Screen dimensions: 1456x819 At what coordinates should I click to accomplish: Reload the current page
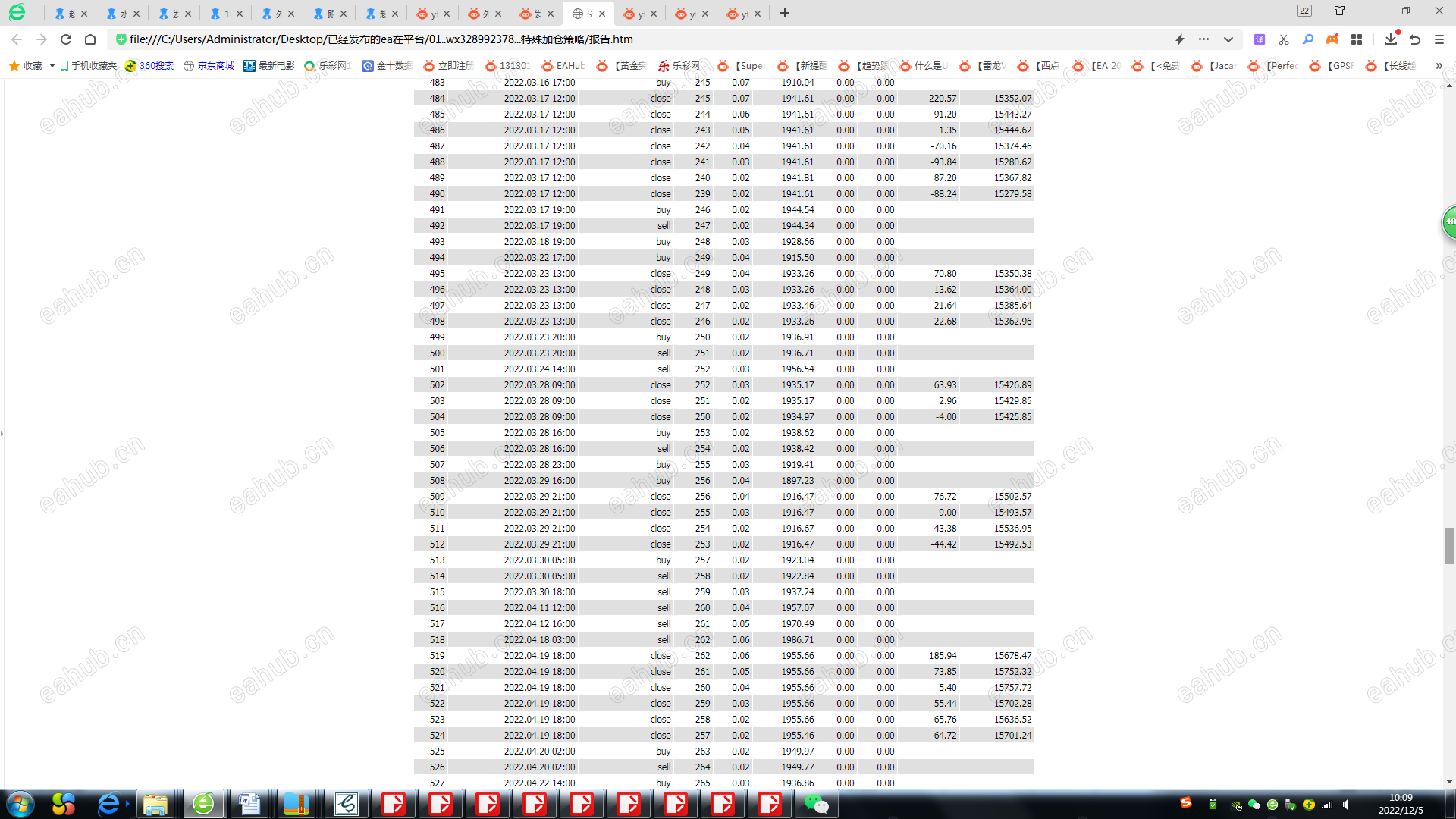coord(66,39)
